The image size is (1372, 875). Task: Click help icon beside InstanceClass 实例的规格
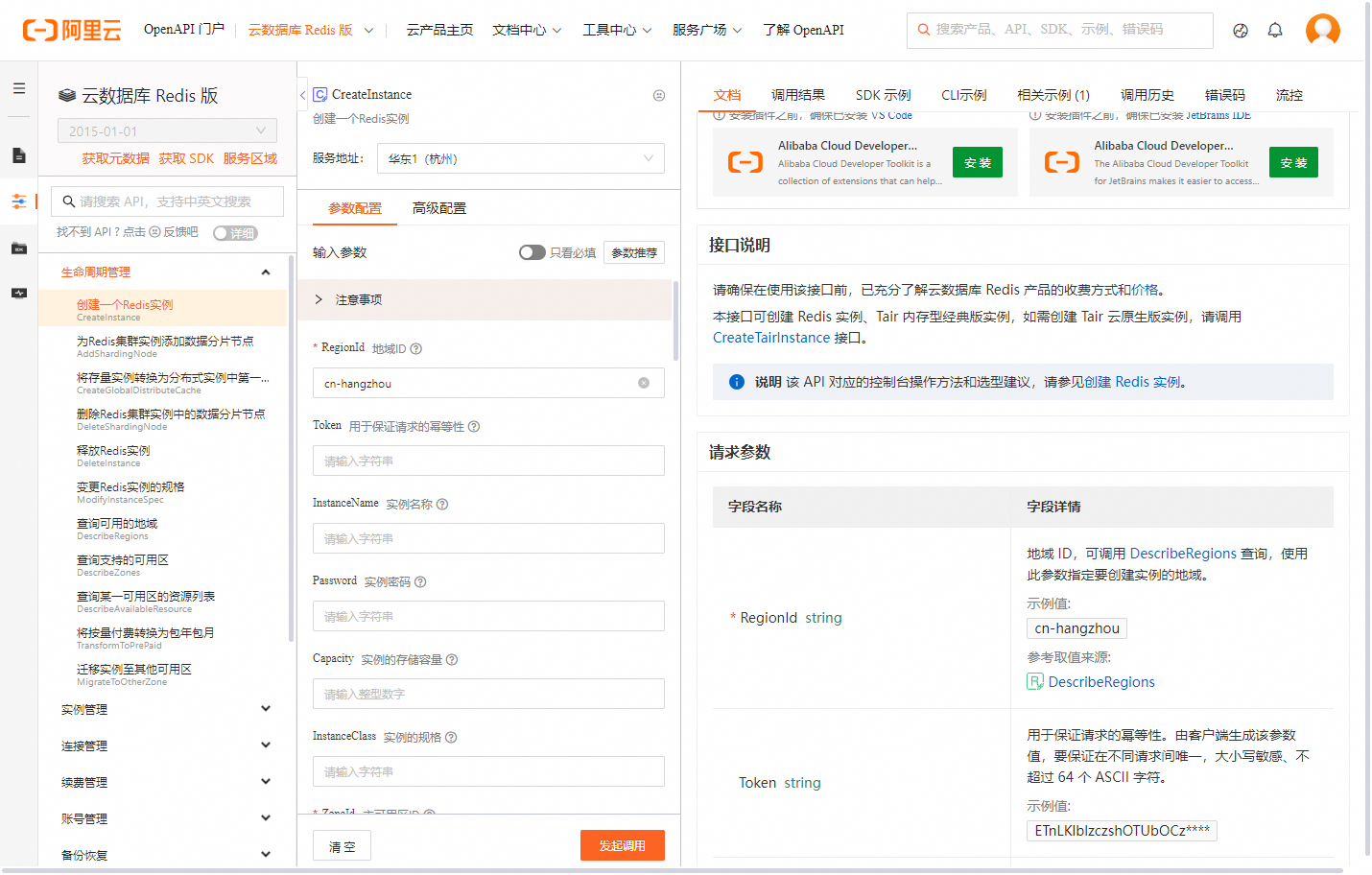click(x=451, y=737)
